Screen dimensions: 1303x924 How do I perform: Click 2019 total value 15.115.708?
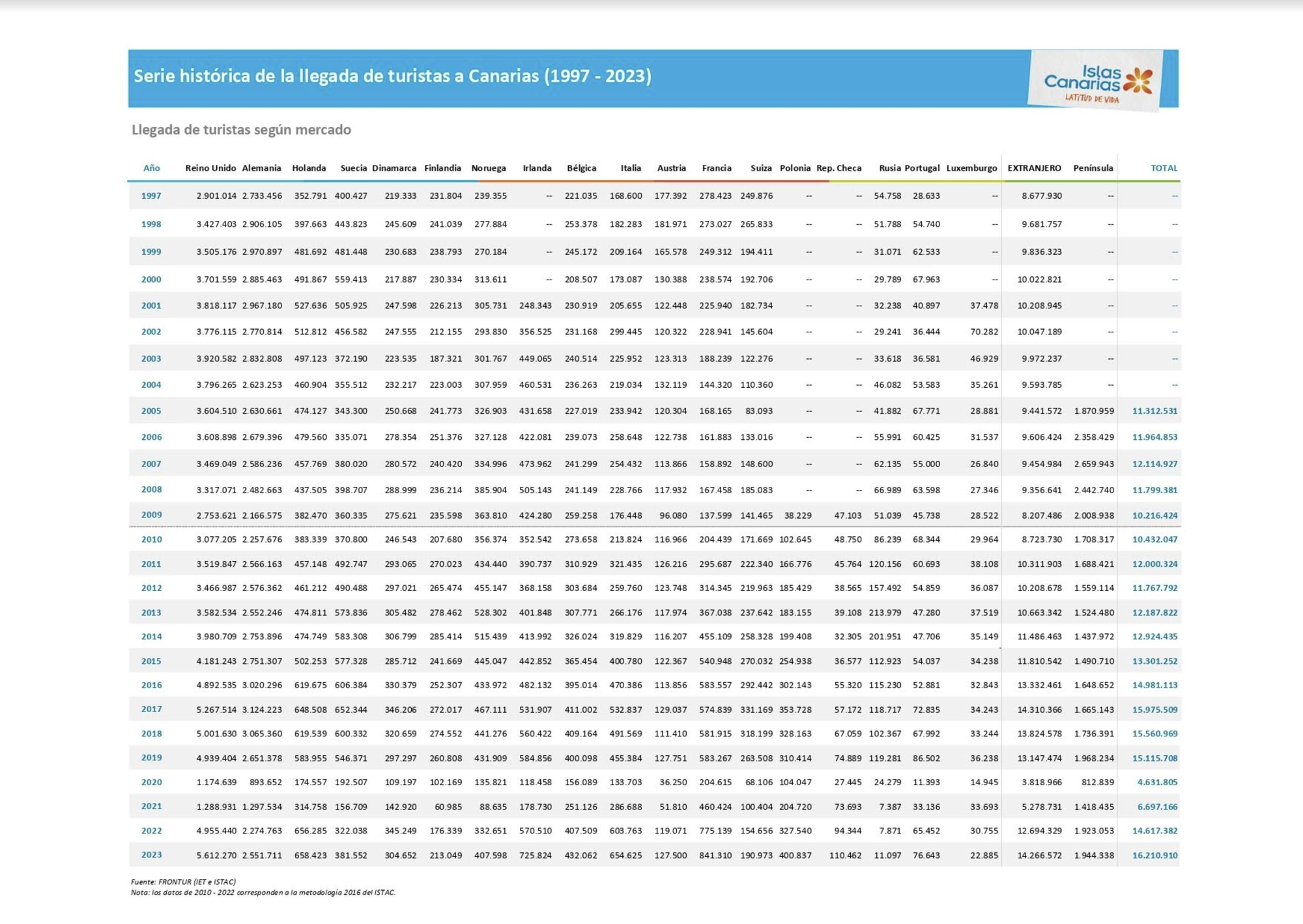(1154, 758)
